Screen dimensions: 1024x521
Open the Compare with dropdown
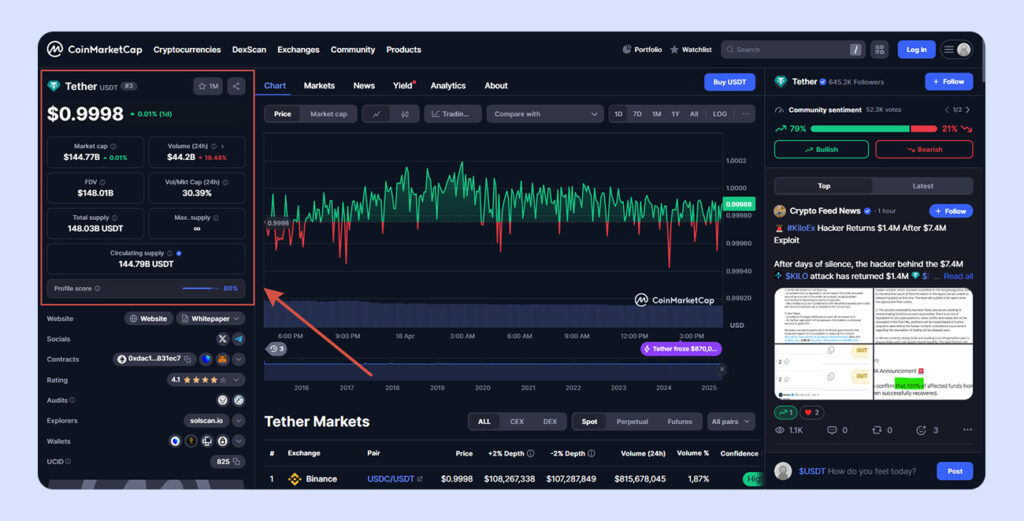(x=545, y=114)
